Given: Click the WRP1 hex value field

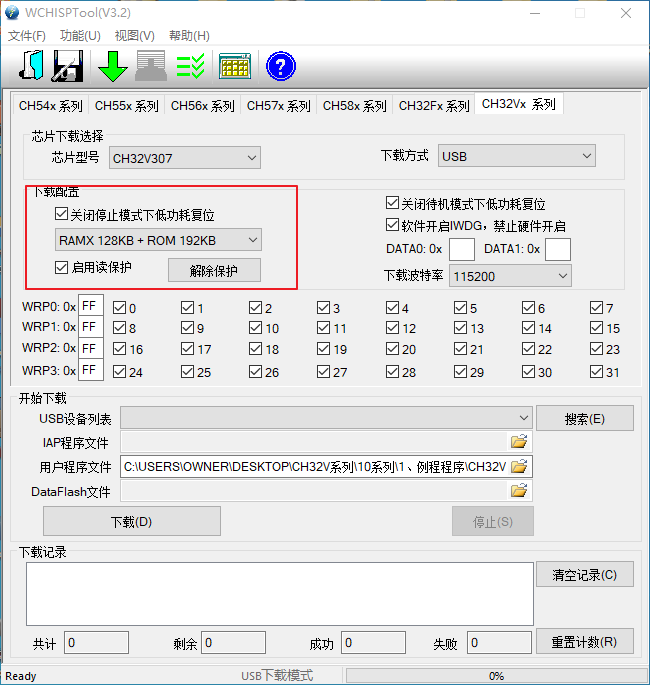Looking at the screenshot, I should point(91,326).
